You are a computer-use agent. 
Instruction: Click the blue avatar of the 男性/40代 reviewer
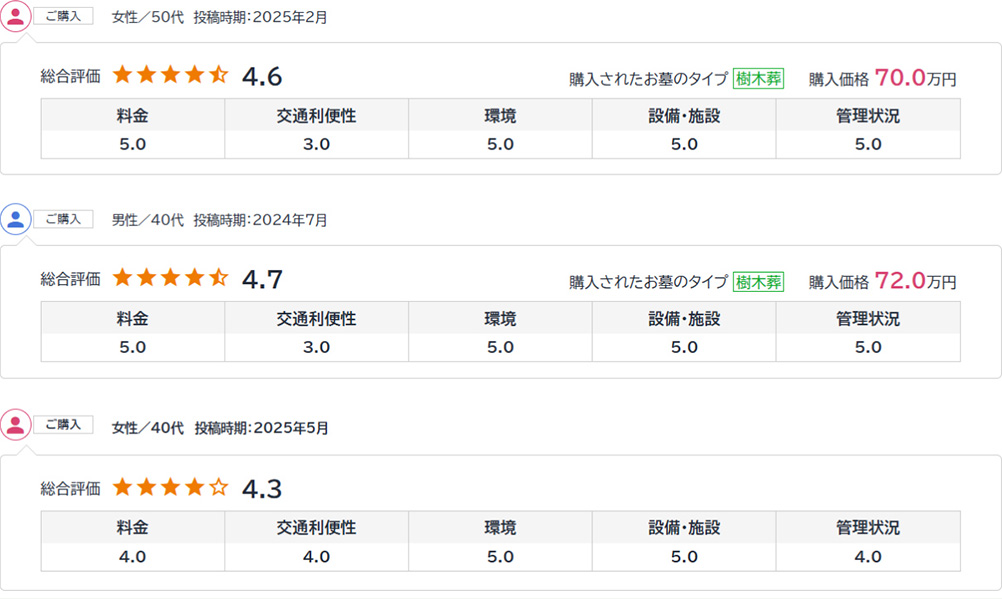click(x=16, y=219)
